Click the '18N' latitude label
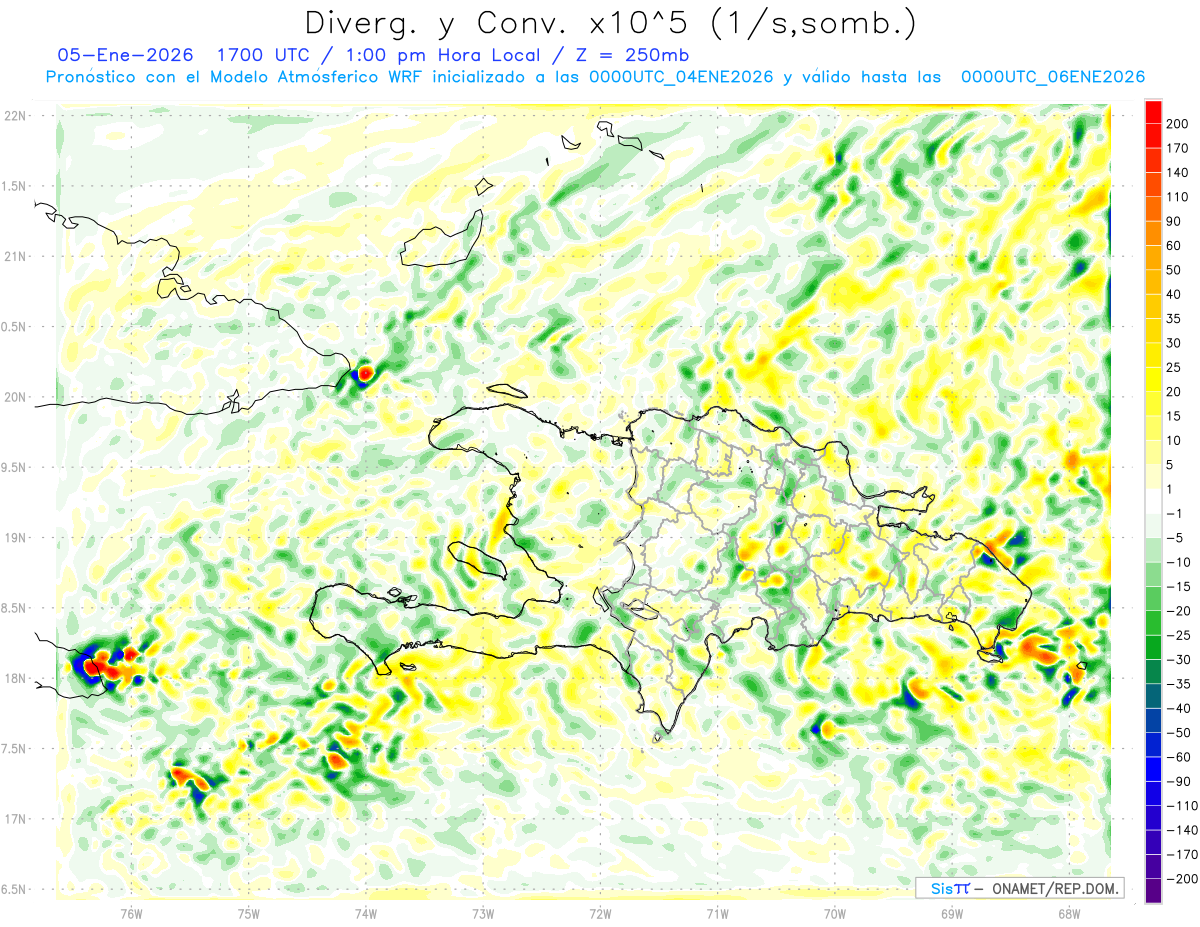The width and height of the screenshot is (1200, 927). pyautogui.click(x=15, y=679)
